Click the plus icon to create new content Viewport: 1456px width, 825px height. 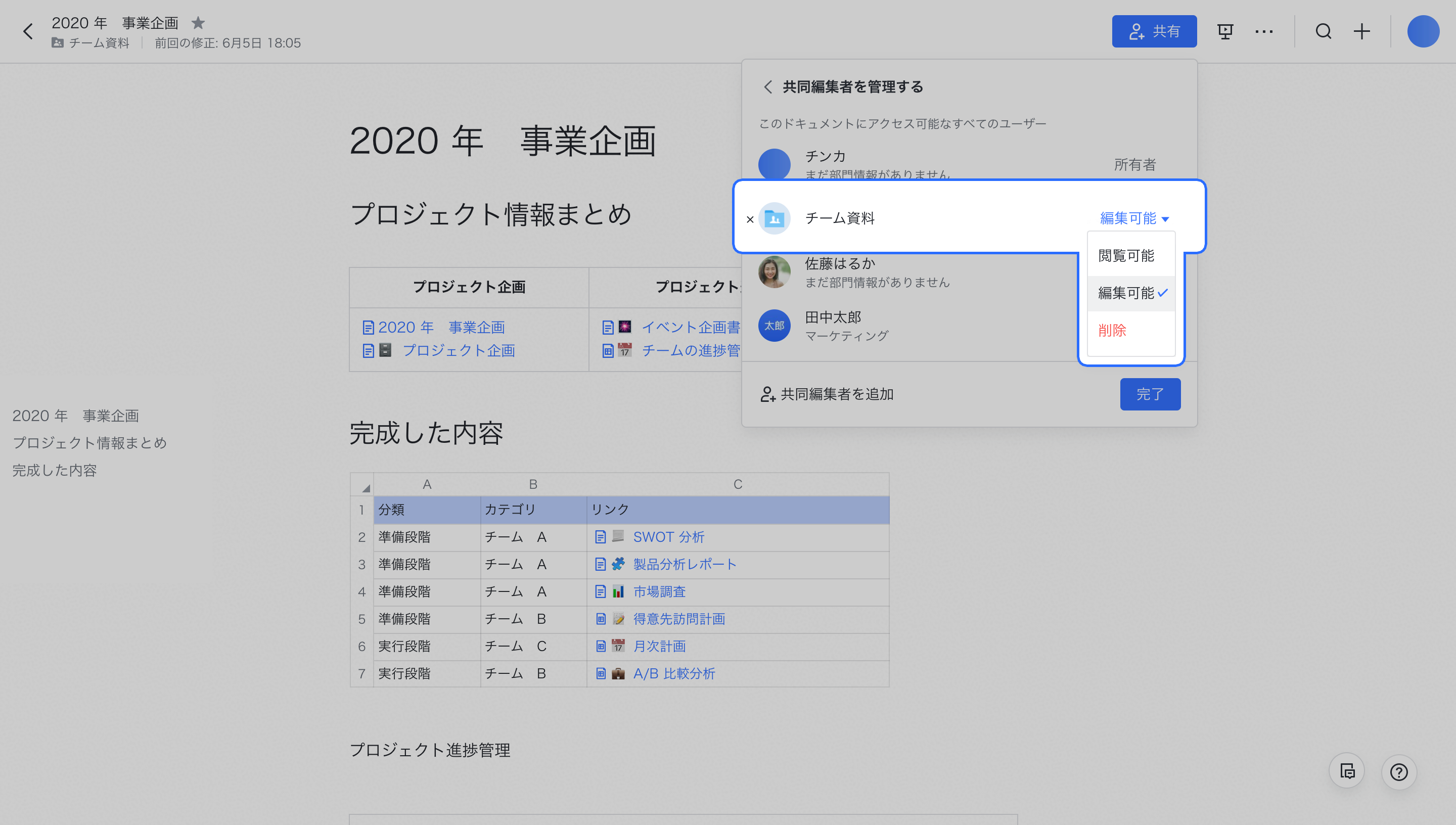click(x=1362, y=31)
